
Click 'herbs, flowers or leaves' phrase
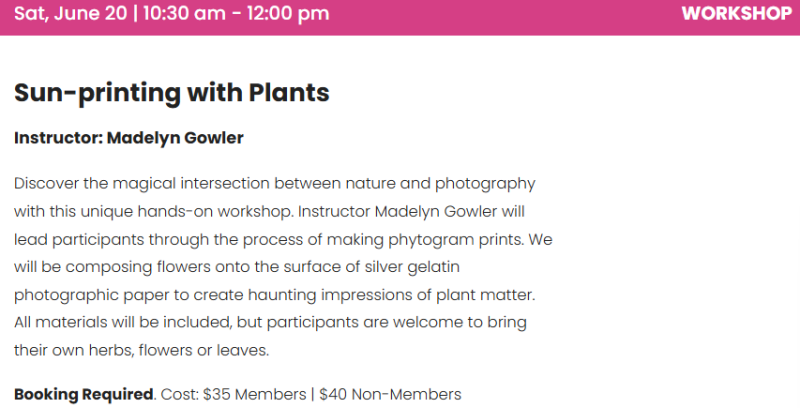coord(179,350)
